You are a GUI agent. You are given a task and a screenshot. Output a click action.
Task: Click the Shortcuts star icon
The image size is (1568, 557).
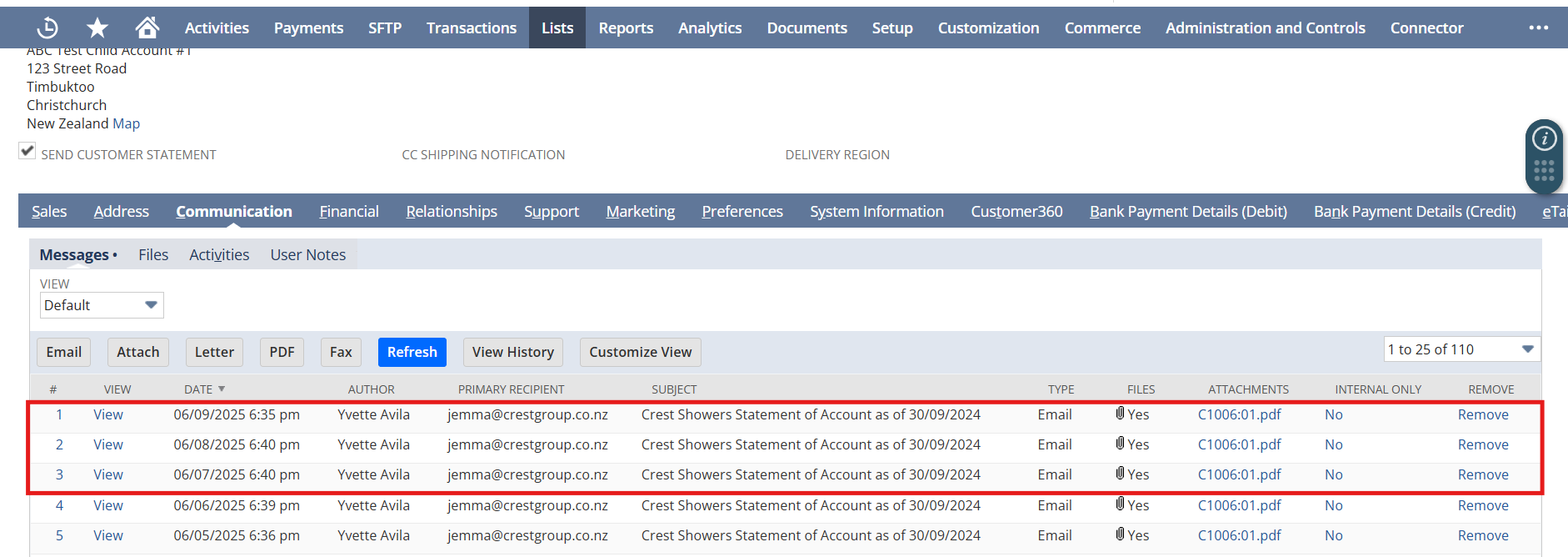(97, 28)
